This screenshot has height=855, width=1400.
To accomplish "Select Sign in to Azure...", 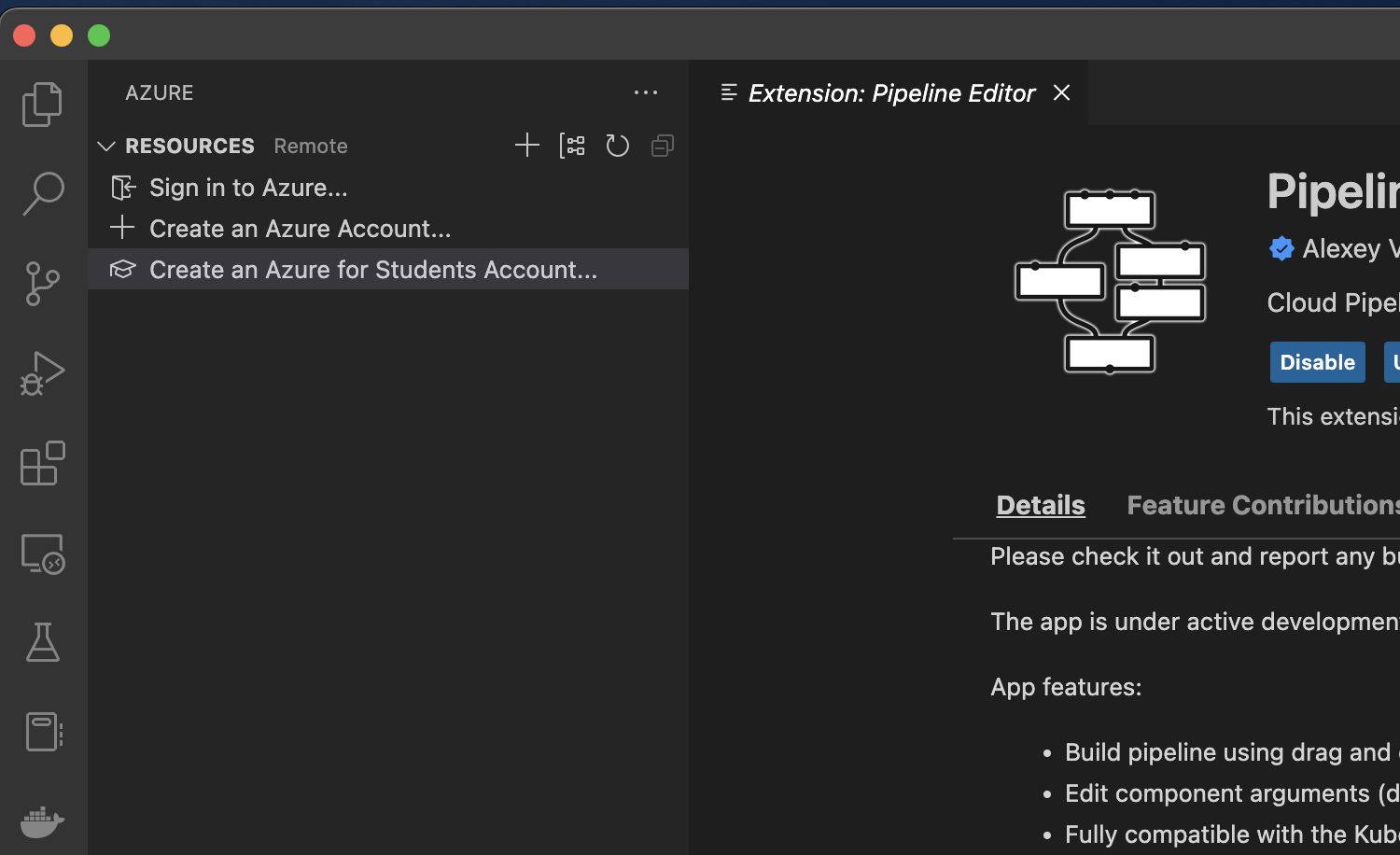I will (x=388, y=188).
